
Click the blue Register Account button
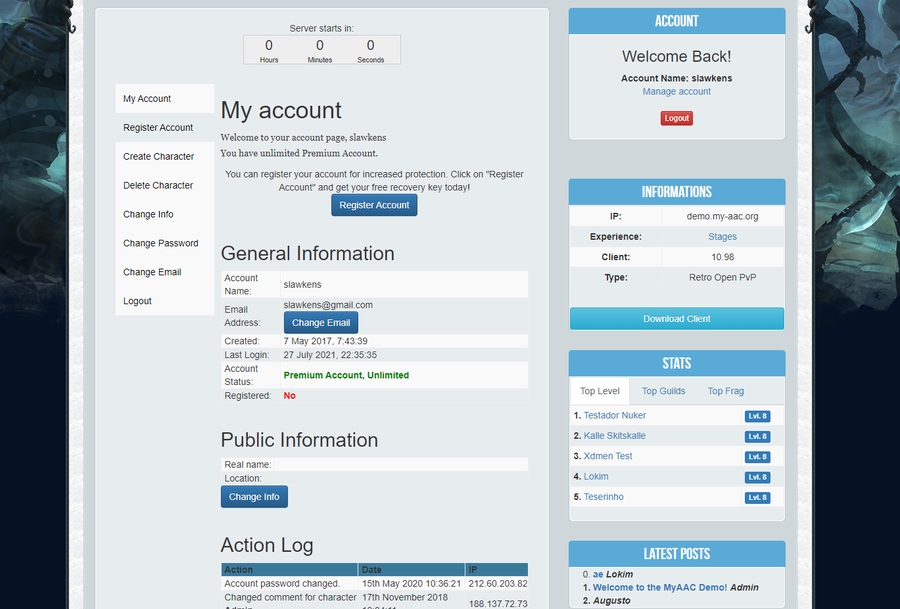coord(374,205)
